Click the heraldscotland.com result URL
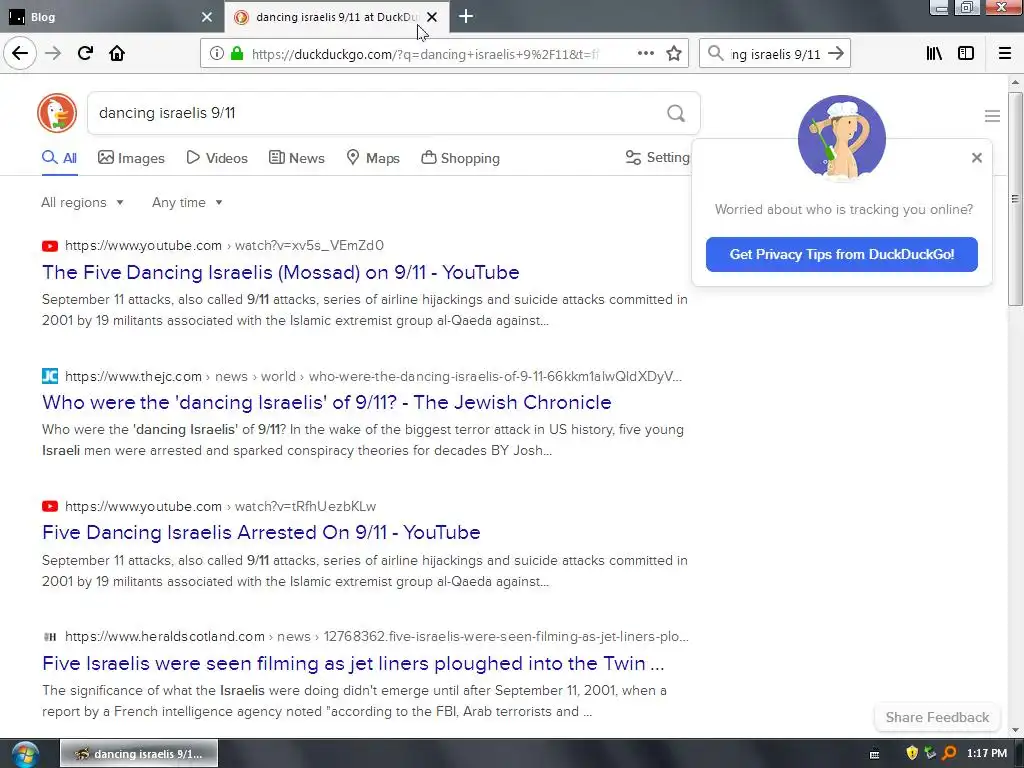 [x=377, y=637]
